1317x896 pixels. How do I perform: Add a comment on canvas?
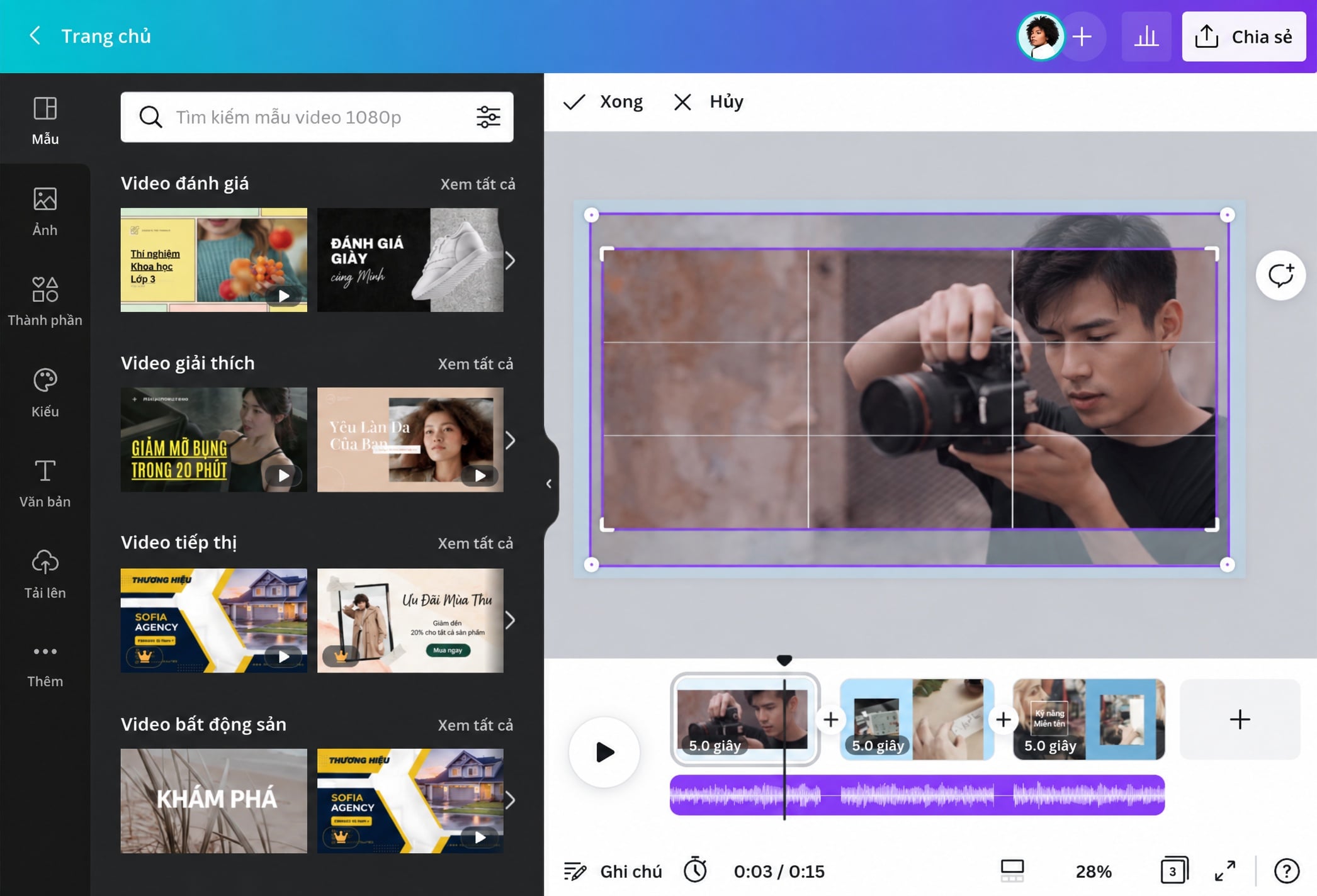pyautogui.click(x=1280, y=276)
